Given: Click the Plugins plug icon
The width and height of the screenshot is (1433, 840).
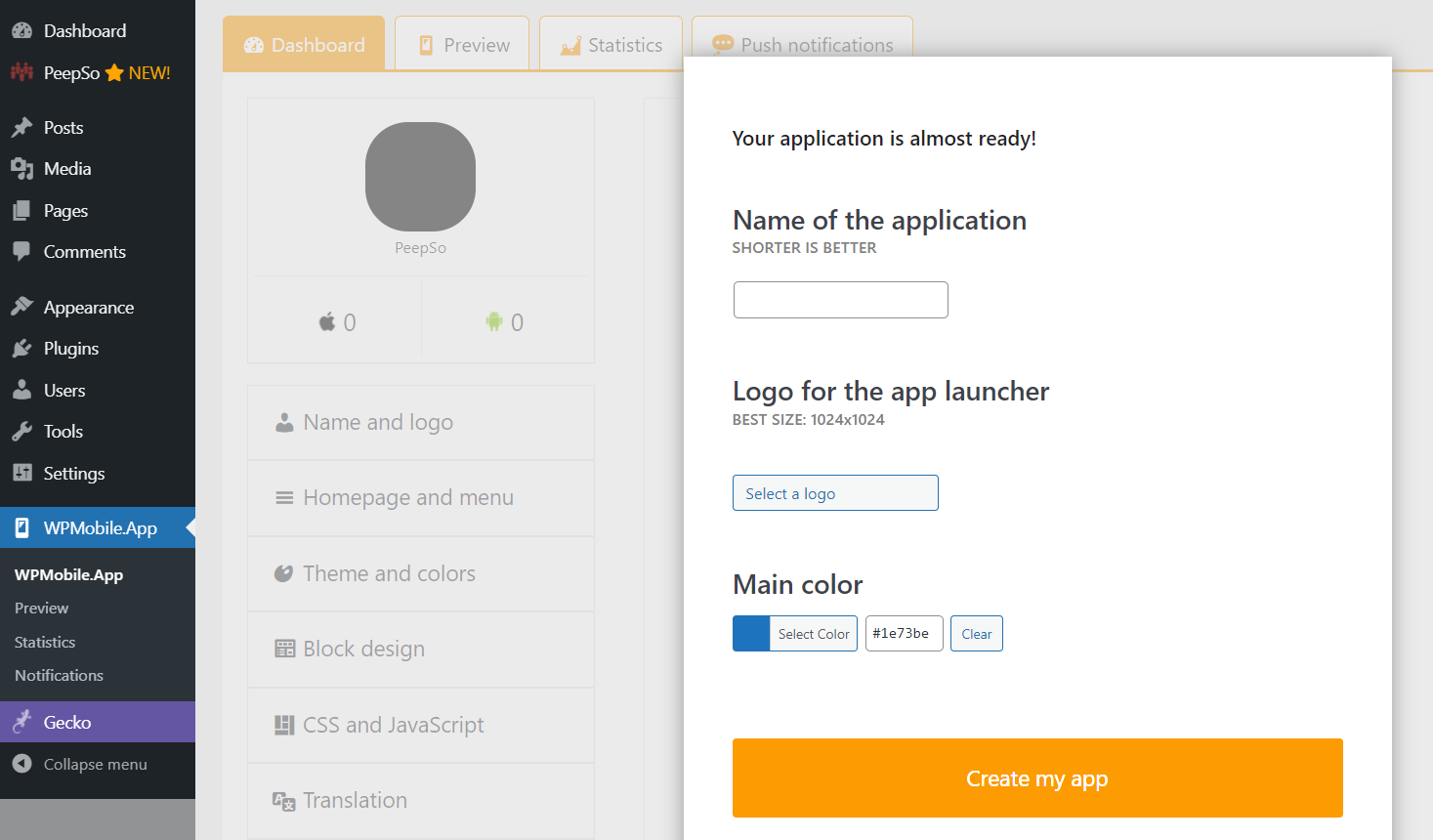Looking at the screenshot, I should point(21,349).
